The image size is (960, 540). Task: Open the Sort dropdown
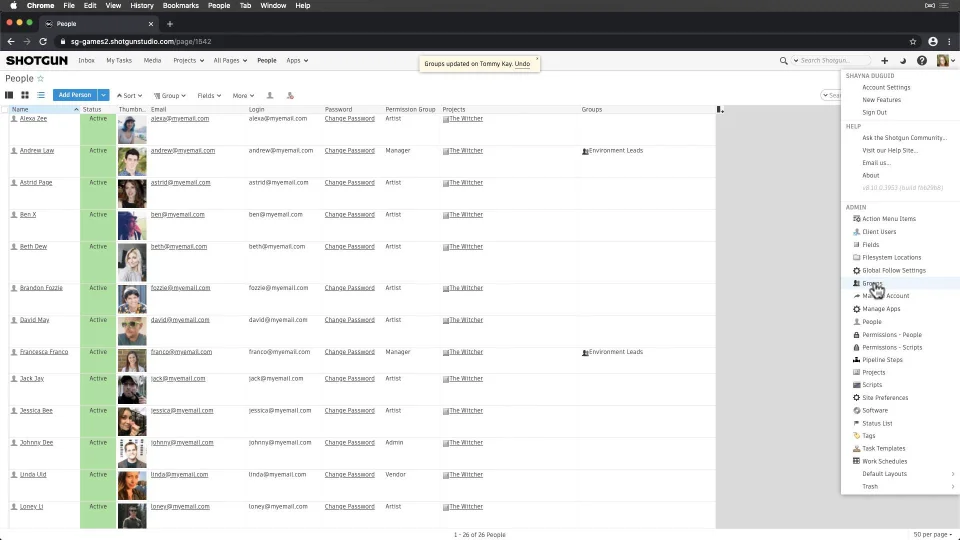coord(129,96)
